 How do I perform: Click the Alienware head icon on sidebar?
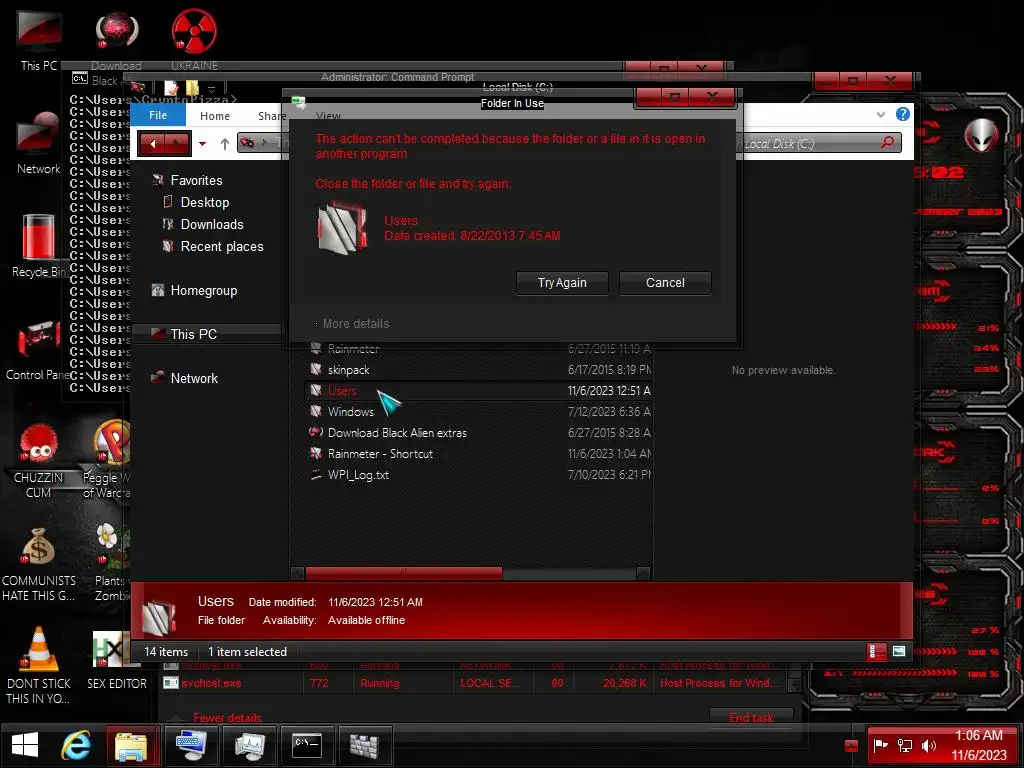click(981, 135)
